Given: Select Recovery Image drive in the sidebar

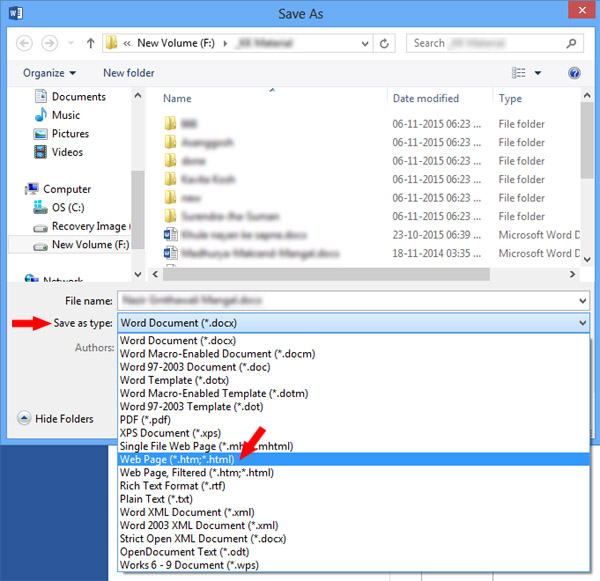Looking at the screenshot, I should [x=88, y=226].
